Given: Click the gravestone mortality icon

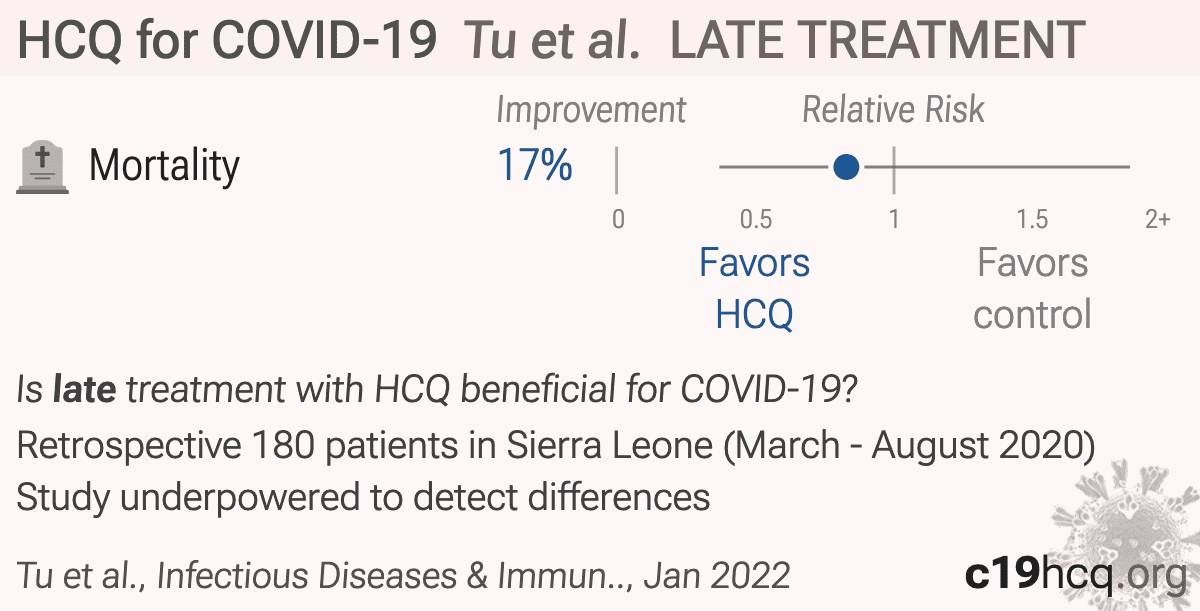Looking at the screenshot, I should (43, 167).
